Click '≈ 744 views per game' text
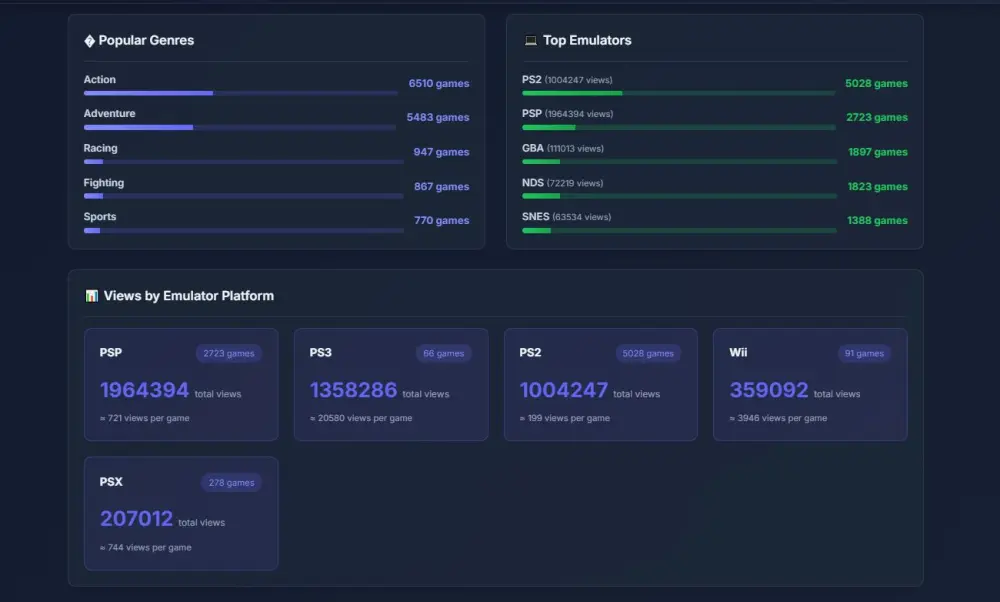 click(145, 548)
